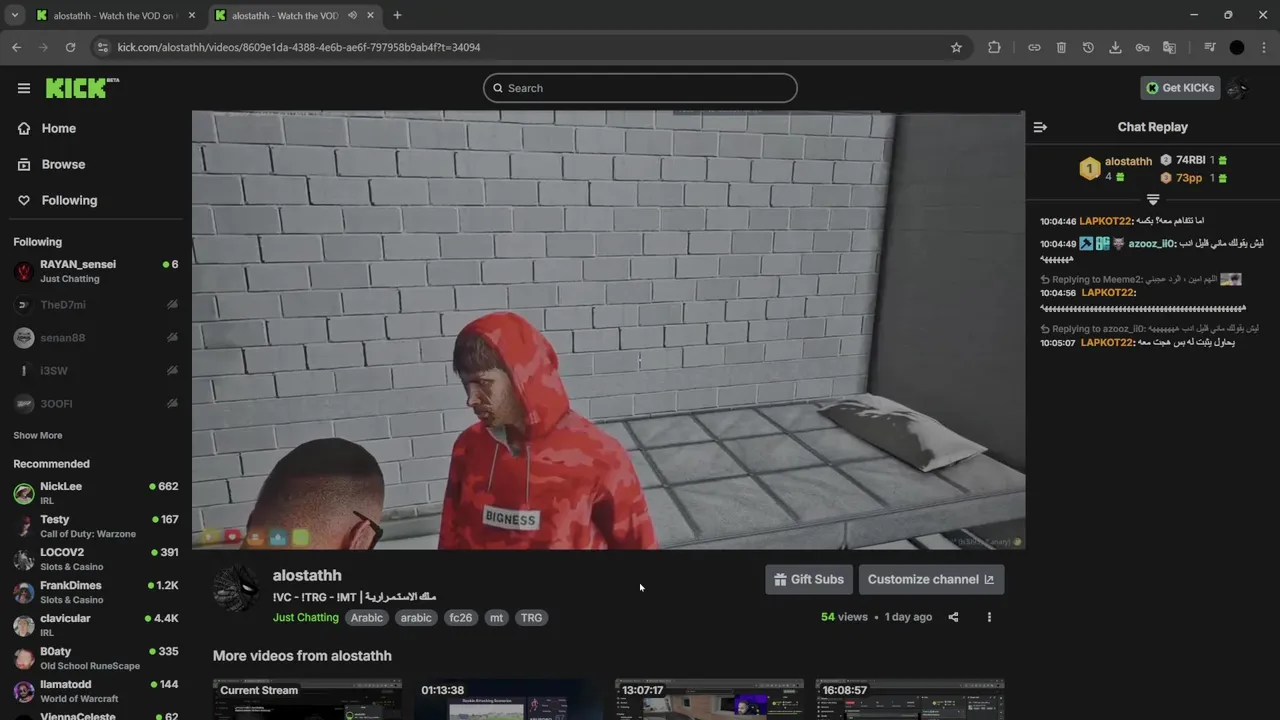Select the fc26 tag

[x=460, y=618]
